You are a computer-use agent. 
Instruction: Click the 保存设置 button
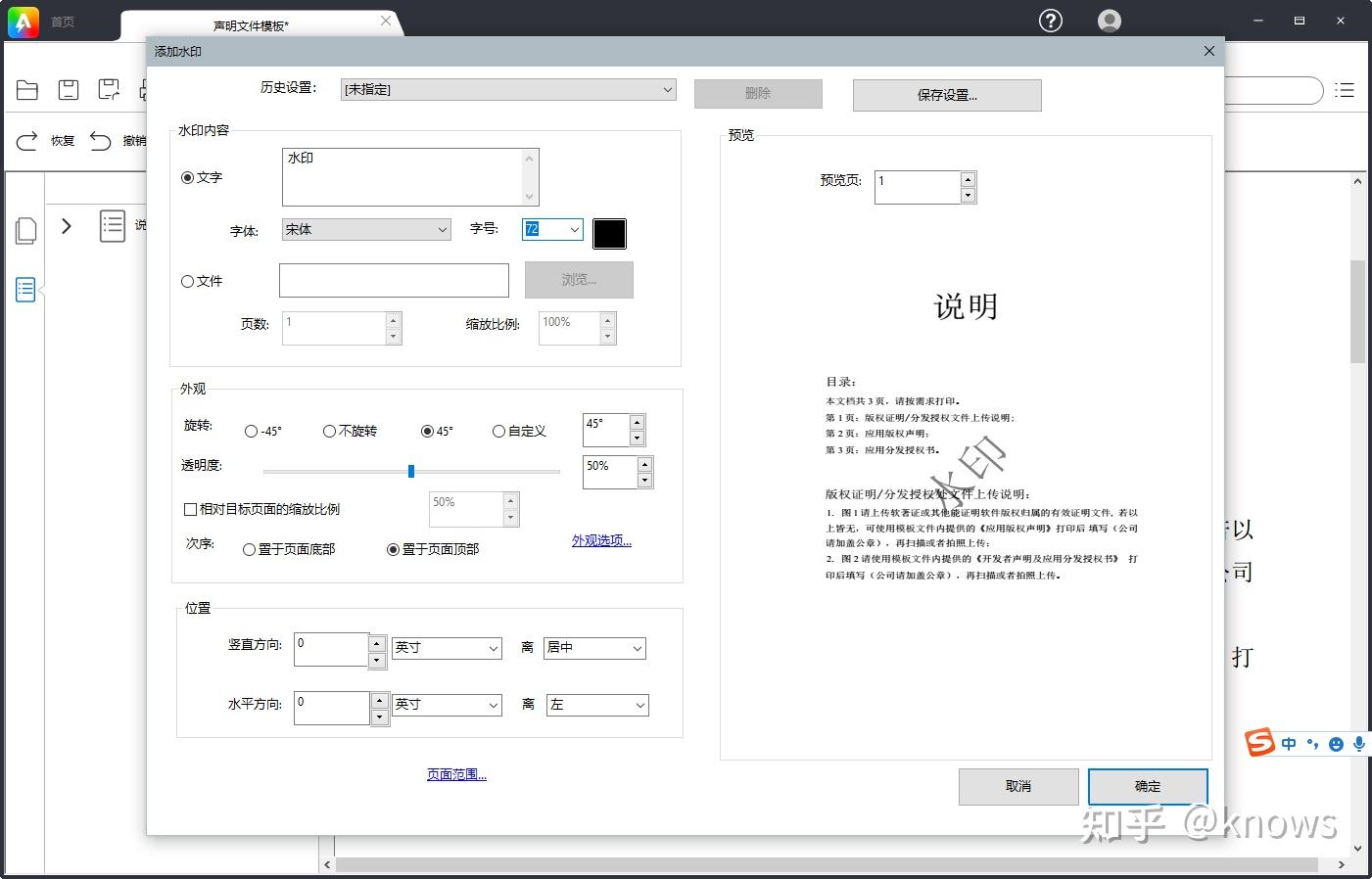tap(947, 95)
